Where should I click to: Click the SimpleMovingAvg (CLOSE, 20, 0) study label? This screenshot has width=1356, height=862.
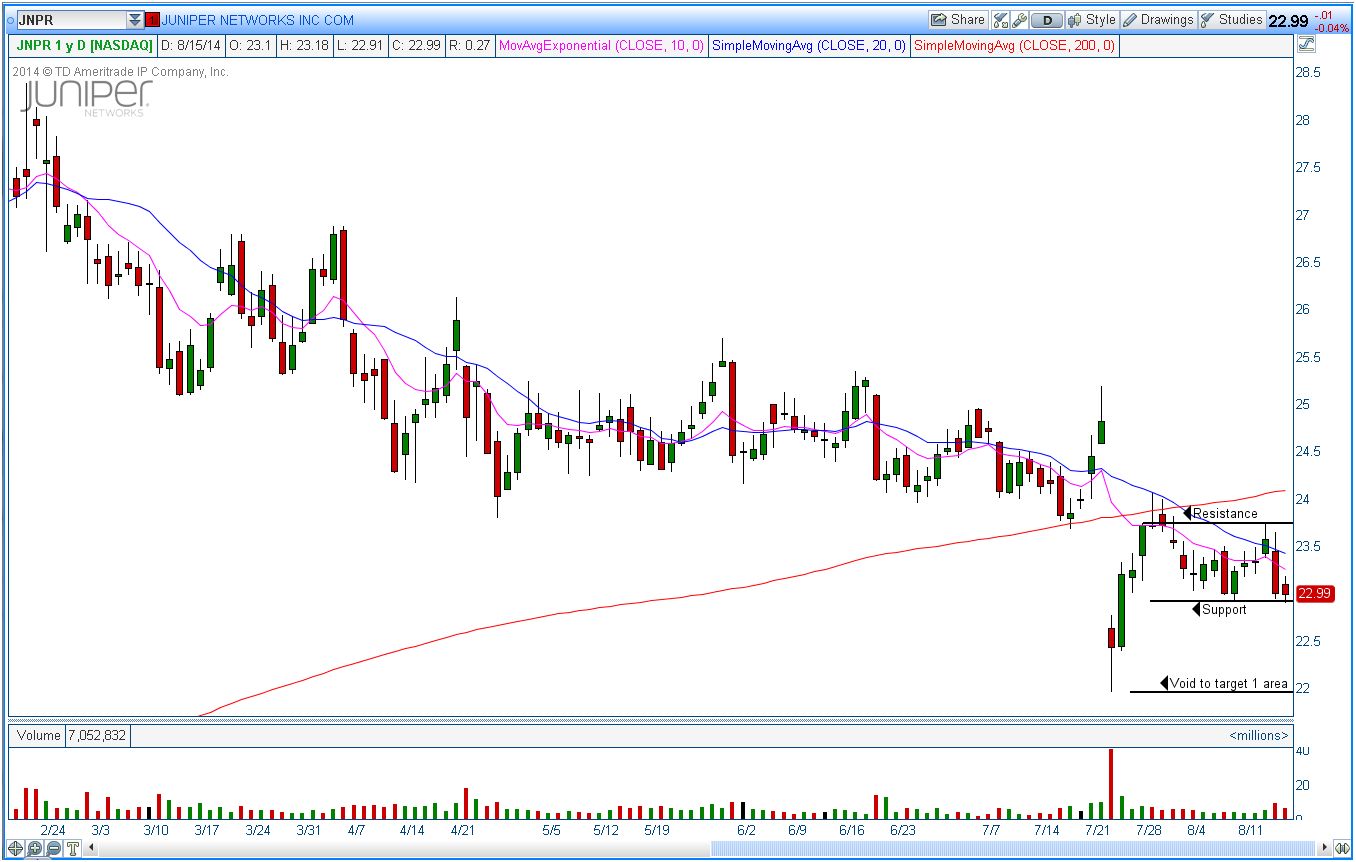(x=810, y=46)
